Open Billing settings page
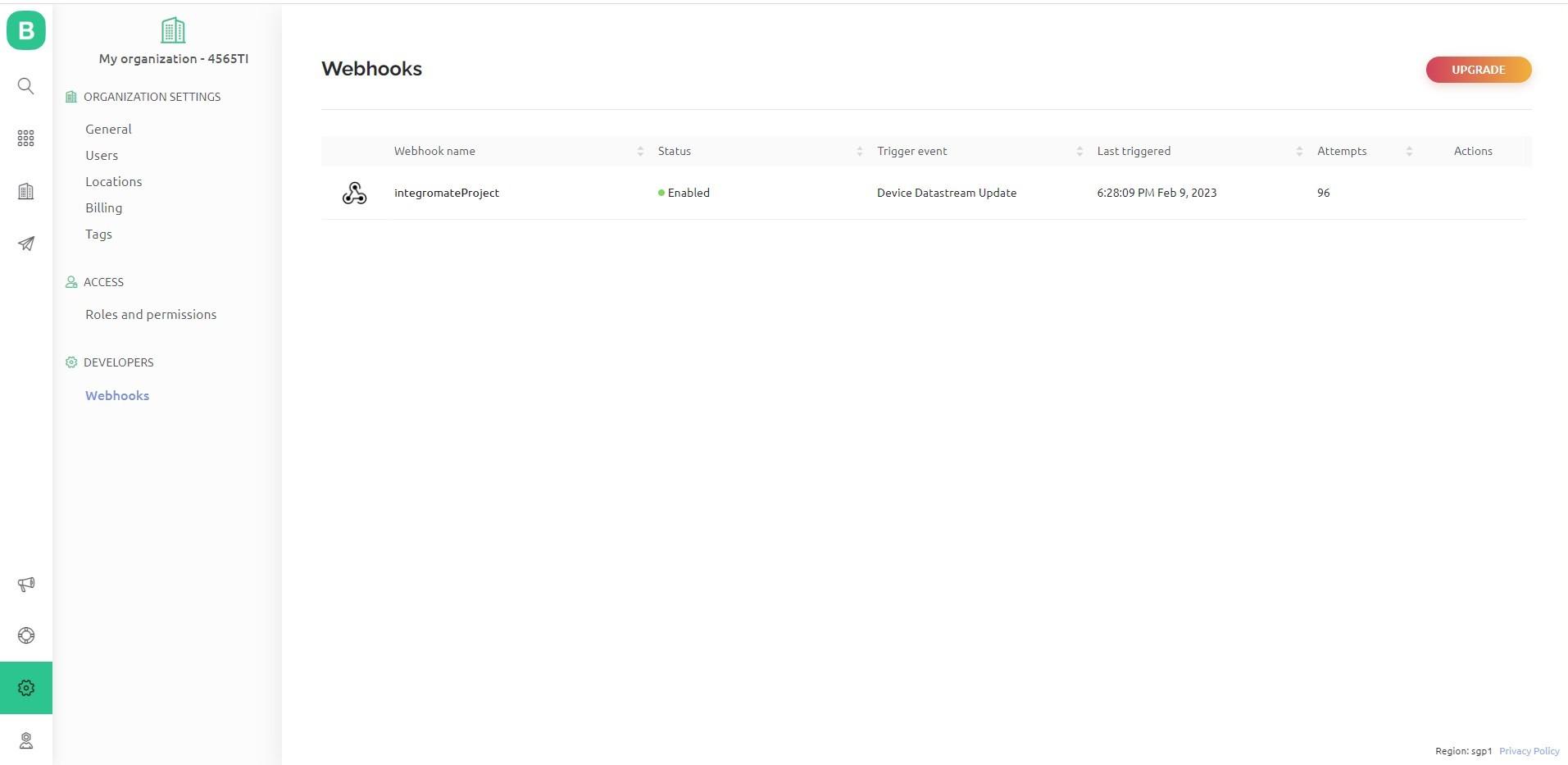The width and height of the screenshot is (1568, 765). coord(104,207)
